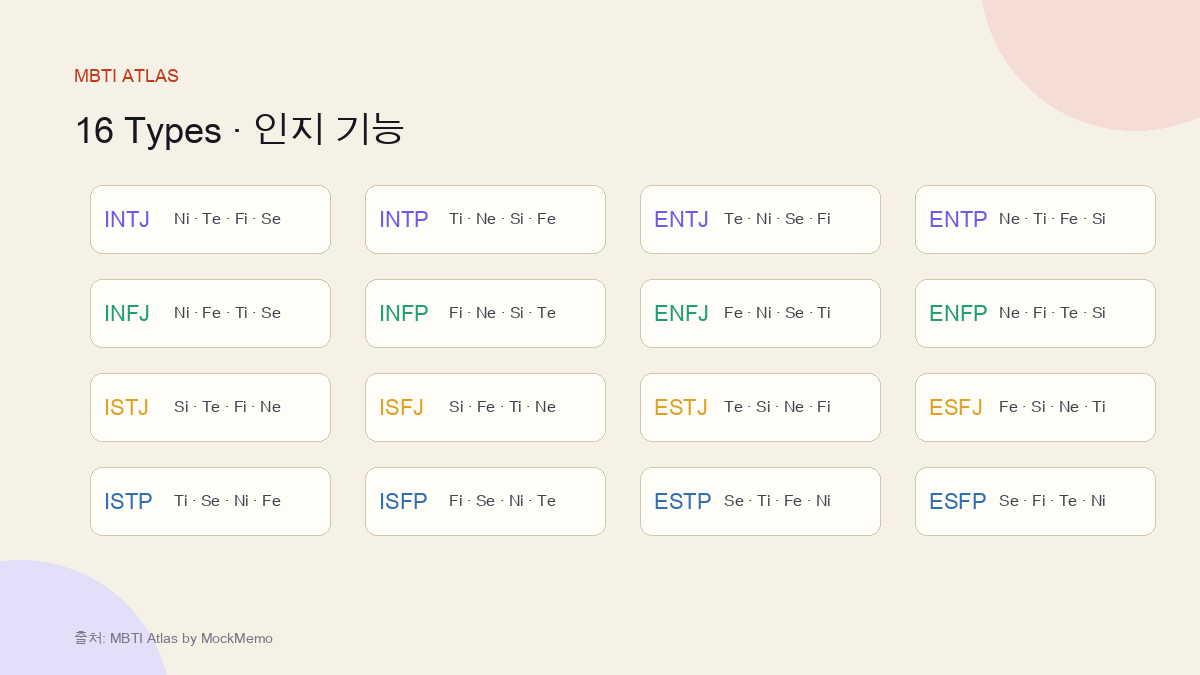Select the INTJ type card
Screen dimensions: 1200x675
(210, 219)
